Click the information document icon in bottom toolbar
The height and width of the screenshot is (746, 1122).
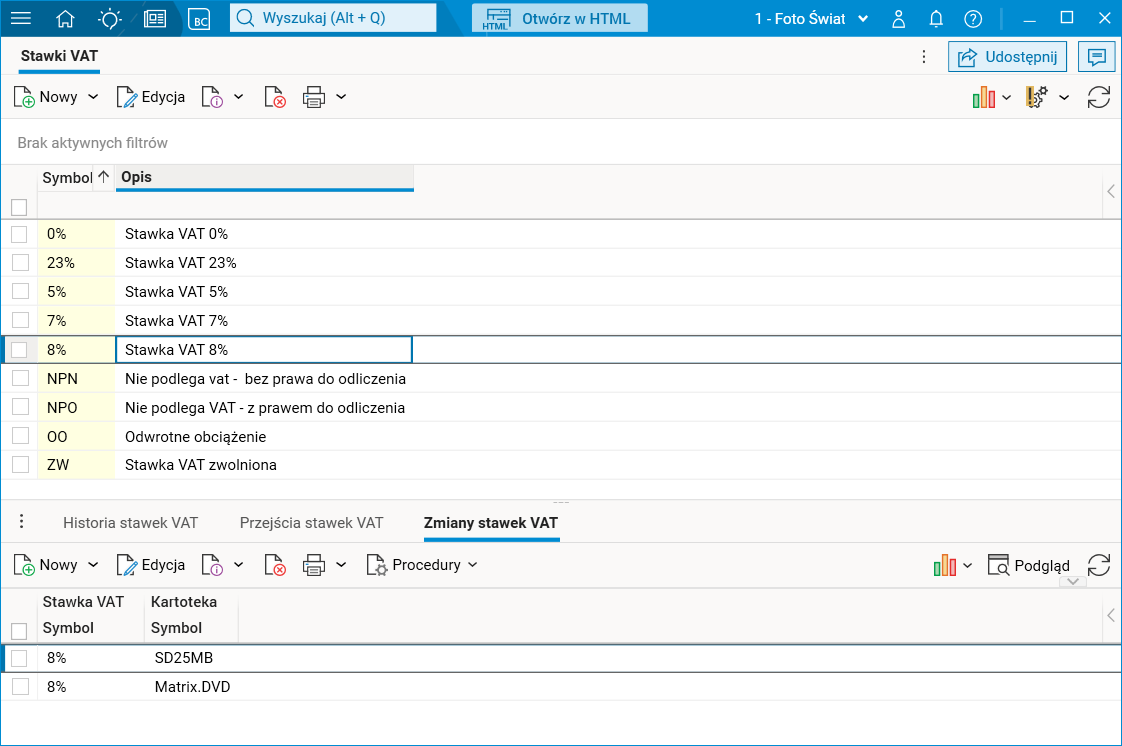click(x=213, y=565)
